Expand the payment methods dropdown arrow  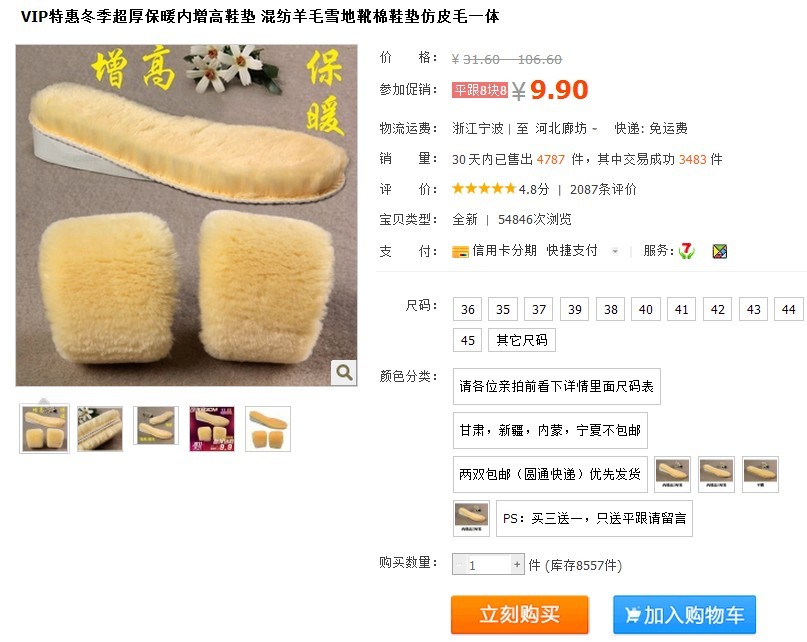[x=615, y=251]
